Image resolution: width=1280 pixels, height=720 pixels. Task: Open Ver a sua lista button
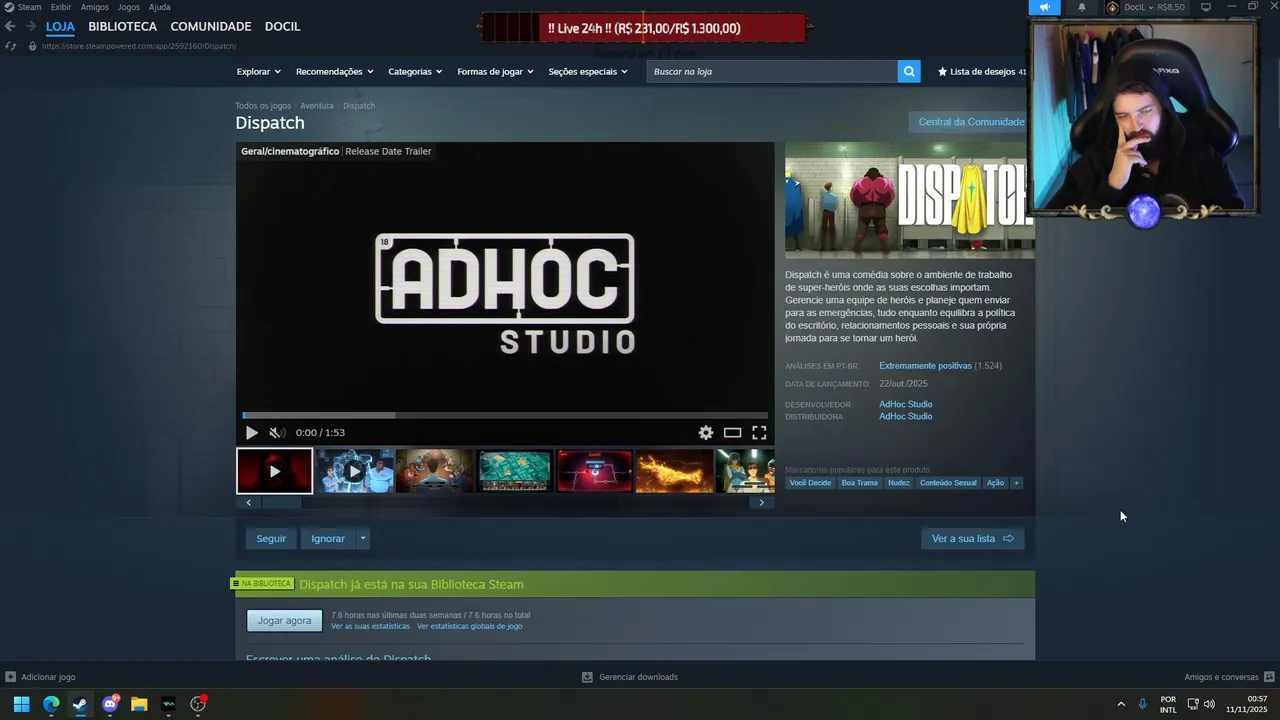pyautogui.click(x=972, y=538)
